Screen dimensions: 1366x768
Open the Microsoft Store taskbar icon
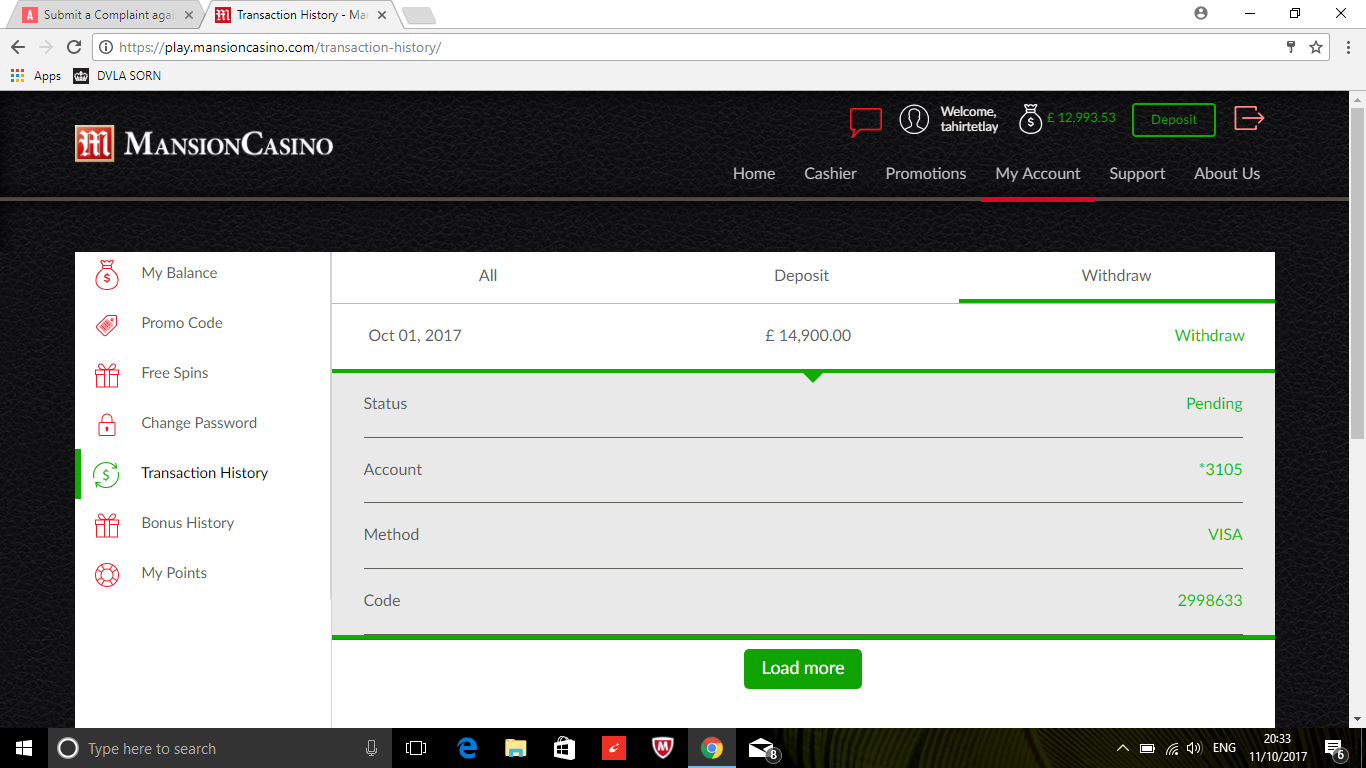pyautogui.click(x=564, y=748)
